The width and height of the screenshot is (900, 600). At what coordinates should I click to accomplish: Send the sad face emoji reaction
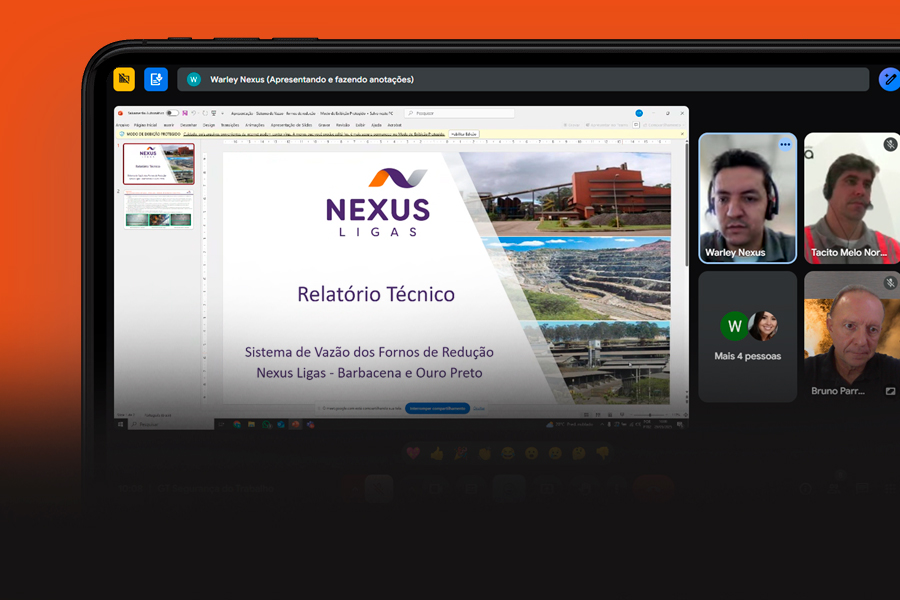point(555,454)
